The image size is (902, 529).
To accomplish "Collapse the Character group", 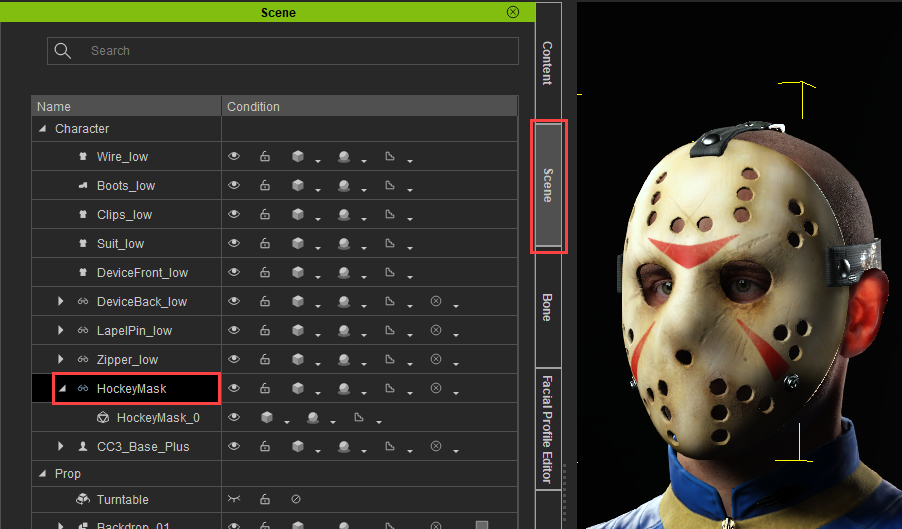I will click(x=42, y=129).
